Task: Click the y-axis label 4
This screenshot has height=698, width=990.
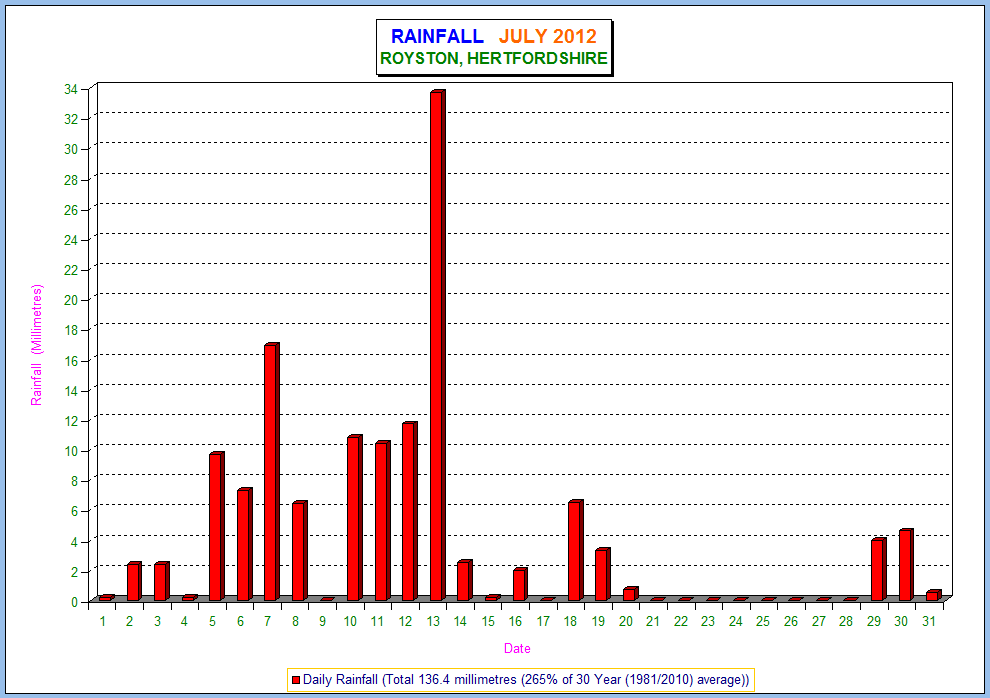Action: pyautogui.click(x=75, y=542)
